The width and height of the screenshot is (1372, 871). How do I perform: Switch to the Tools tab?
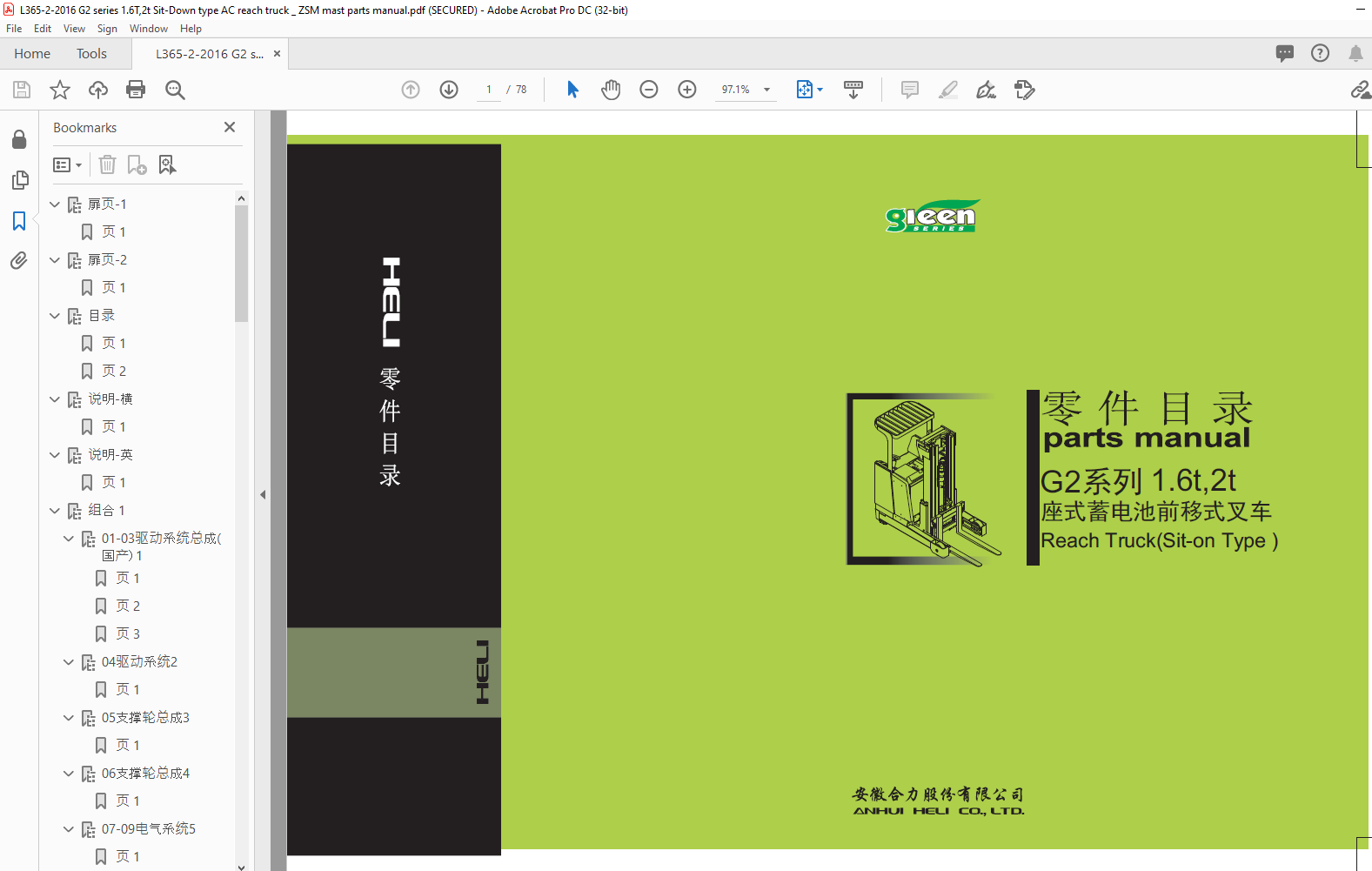point(91,54)
